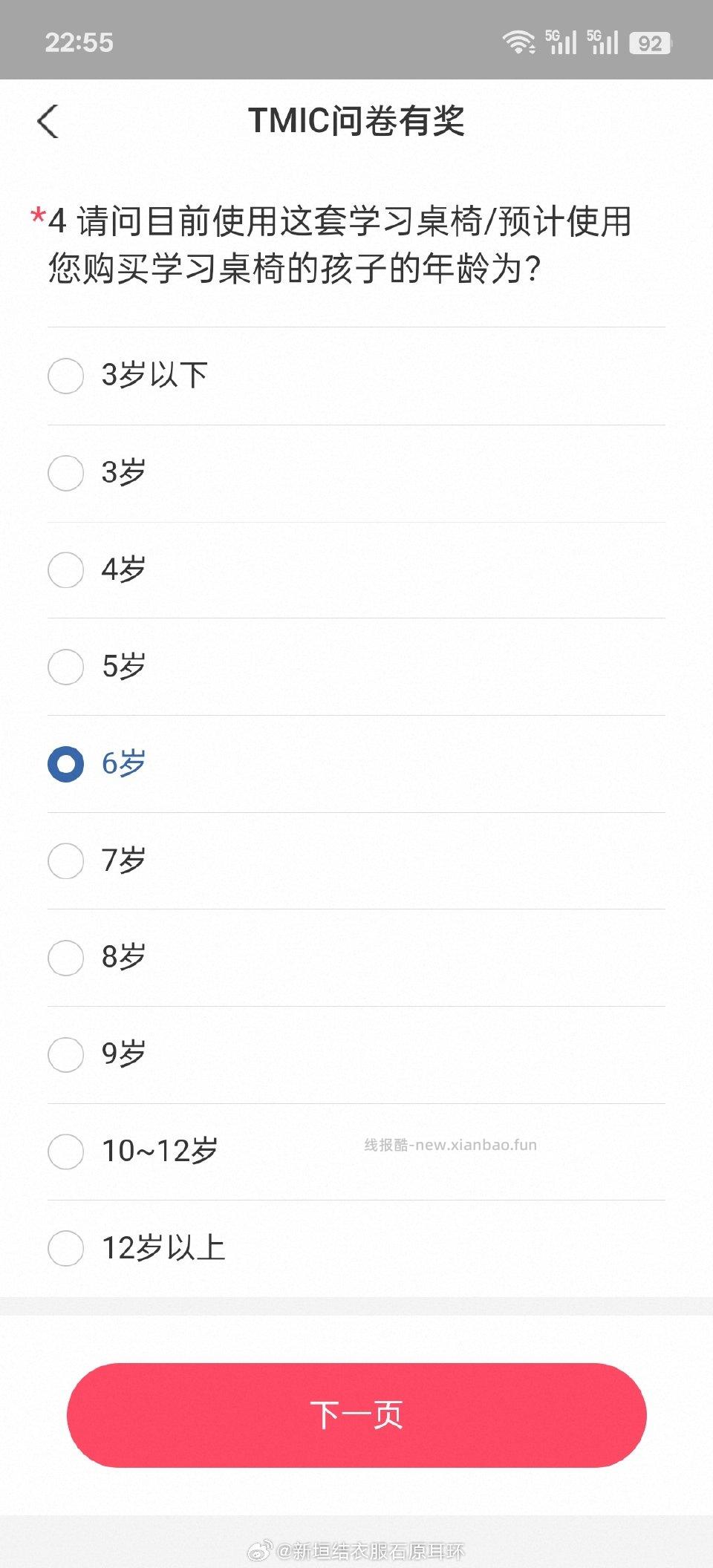The image size is (713, 1568).
Task: Tap the first 5G signal icon
Action: point(561,42)
